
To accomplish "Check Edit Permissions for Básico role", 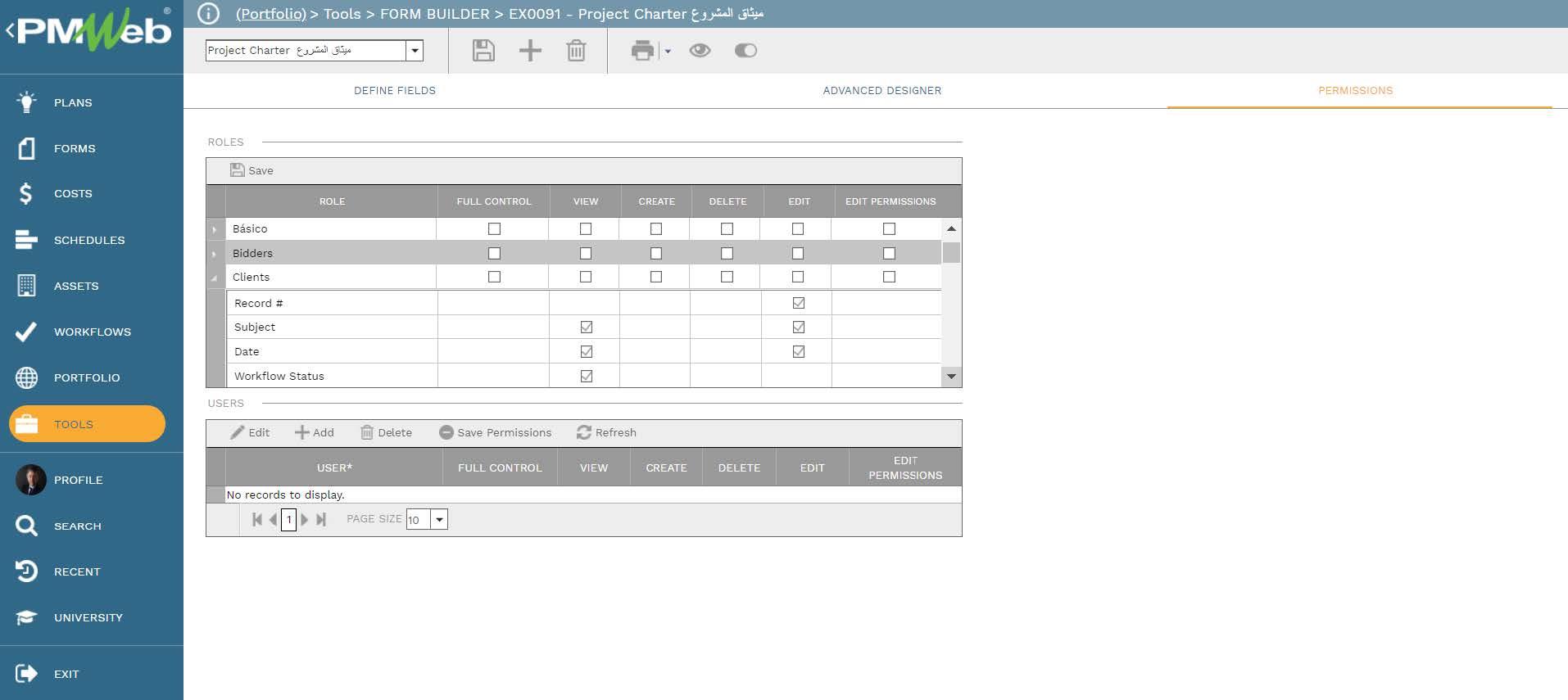I will tap(889, 229).
